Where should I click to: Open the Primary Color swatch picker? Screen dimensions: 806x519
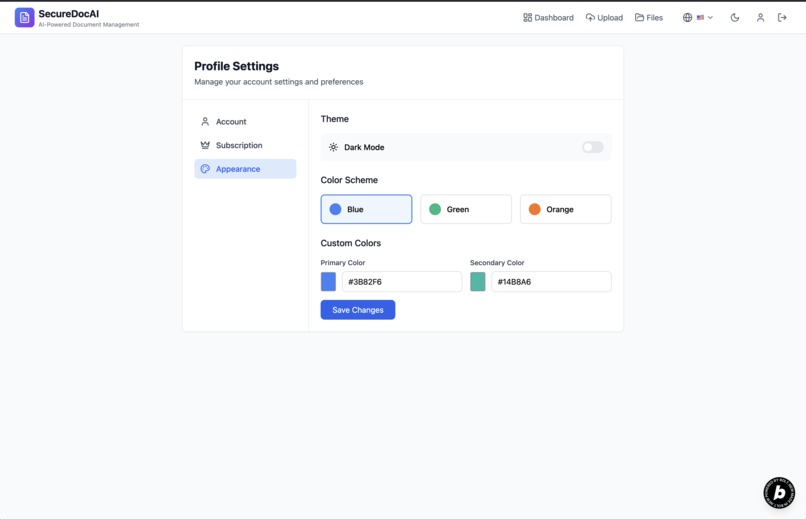tap(328, 282)
